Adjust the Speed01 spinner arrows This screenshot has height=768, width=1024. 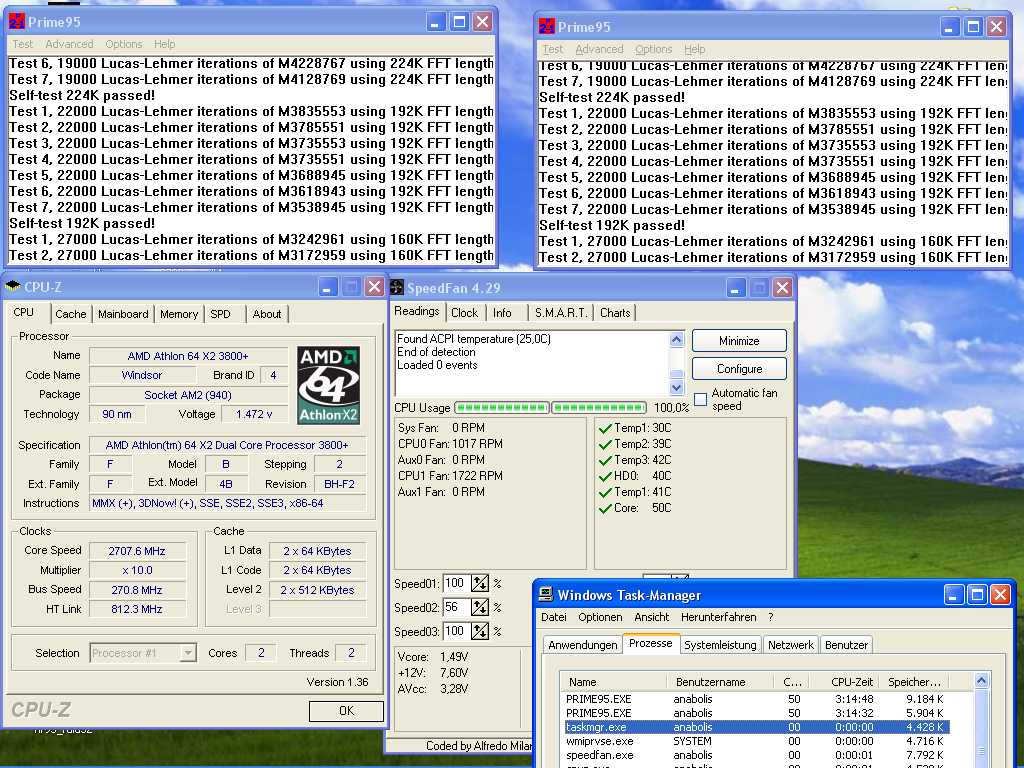coord(479,583)
